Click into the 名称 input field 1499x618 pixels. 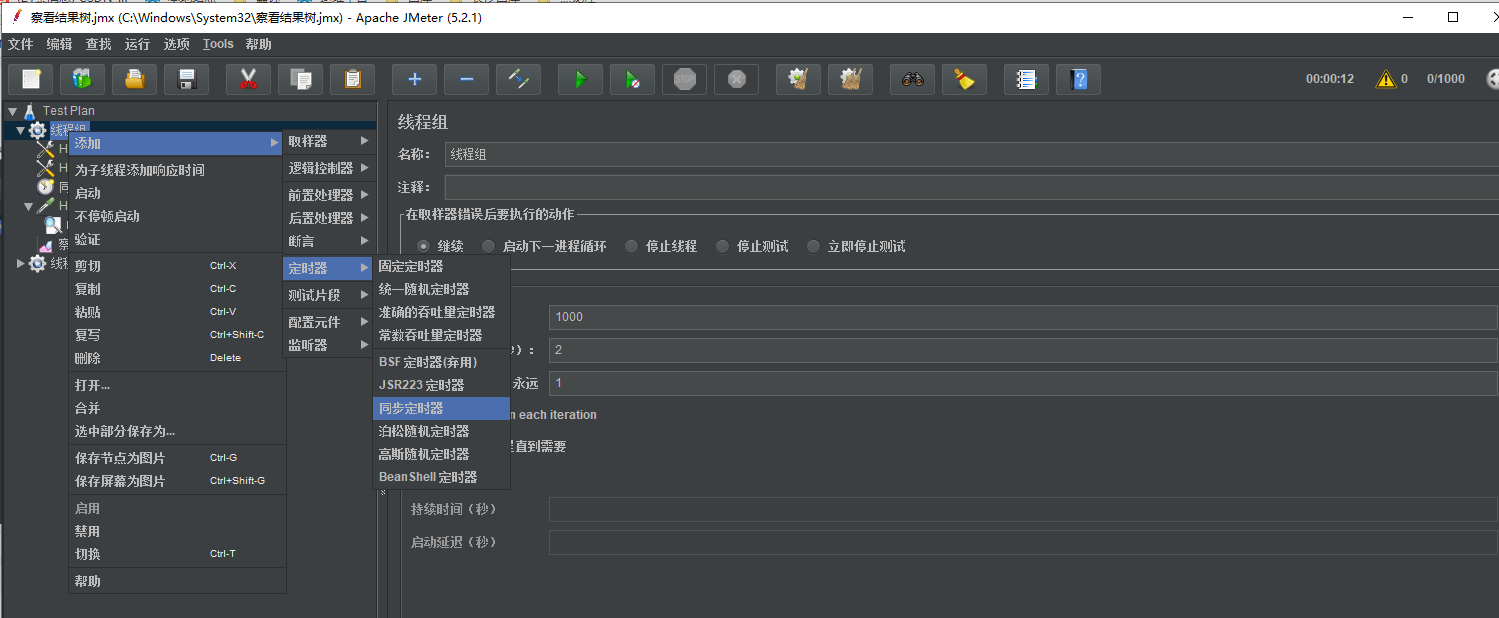pos(971,154)
